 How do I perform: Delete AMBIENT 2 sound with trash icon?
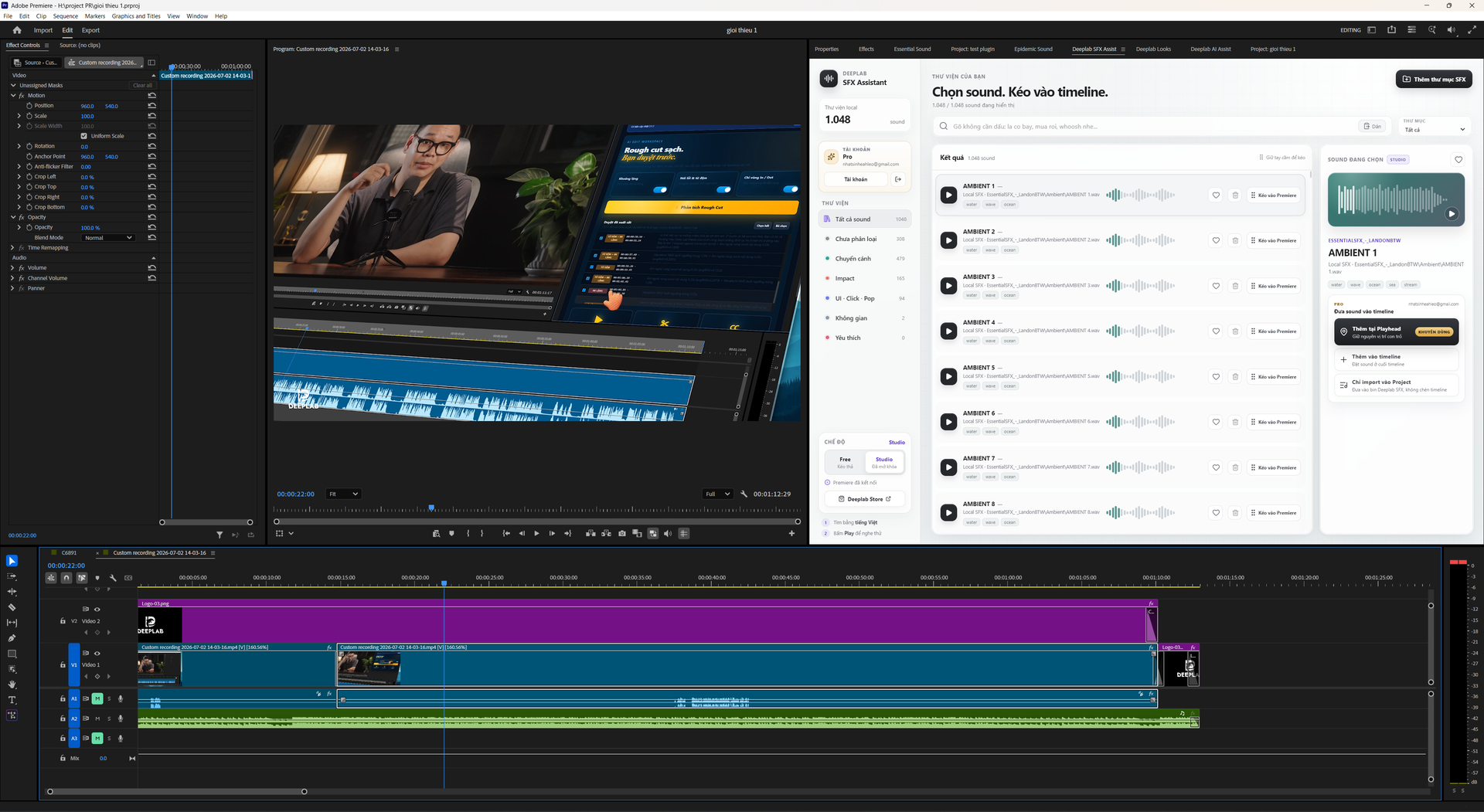point(1235,241)
